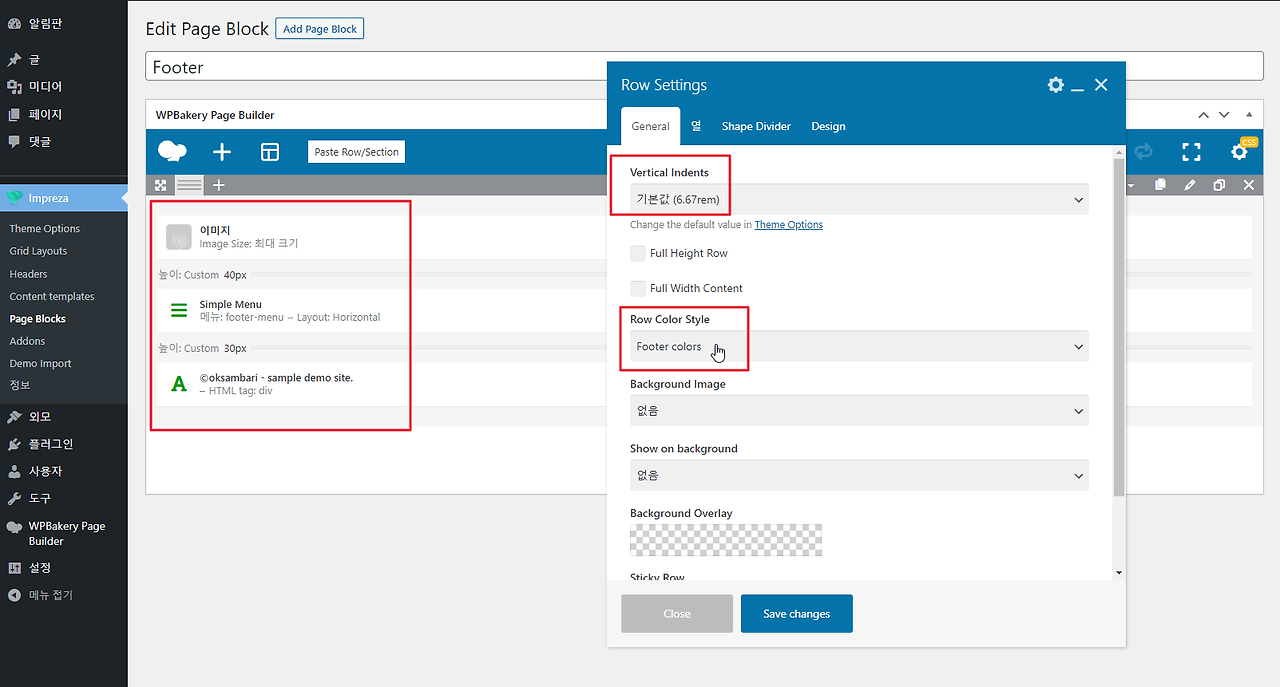Open the WPBakery Page Builder sidebar menu
Viewport: 1280px width, 687px height.
coord(64,533)
